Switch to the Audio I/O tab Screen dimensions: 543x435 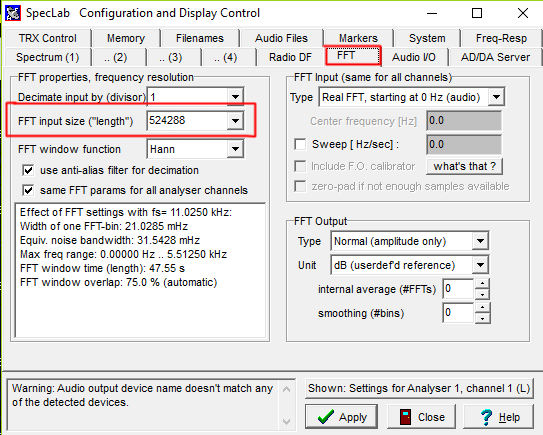(x=414, y=57)
